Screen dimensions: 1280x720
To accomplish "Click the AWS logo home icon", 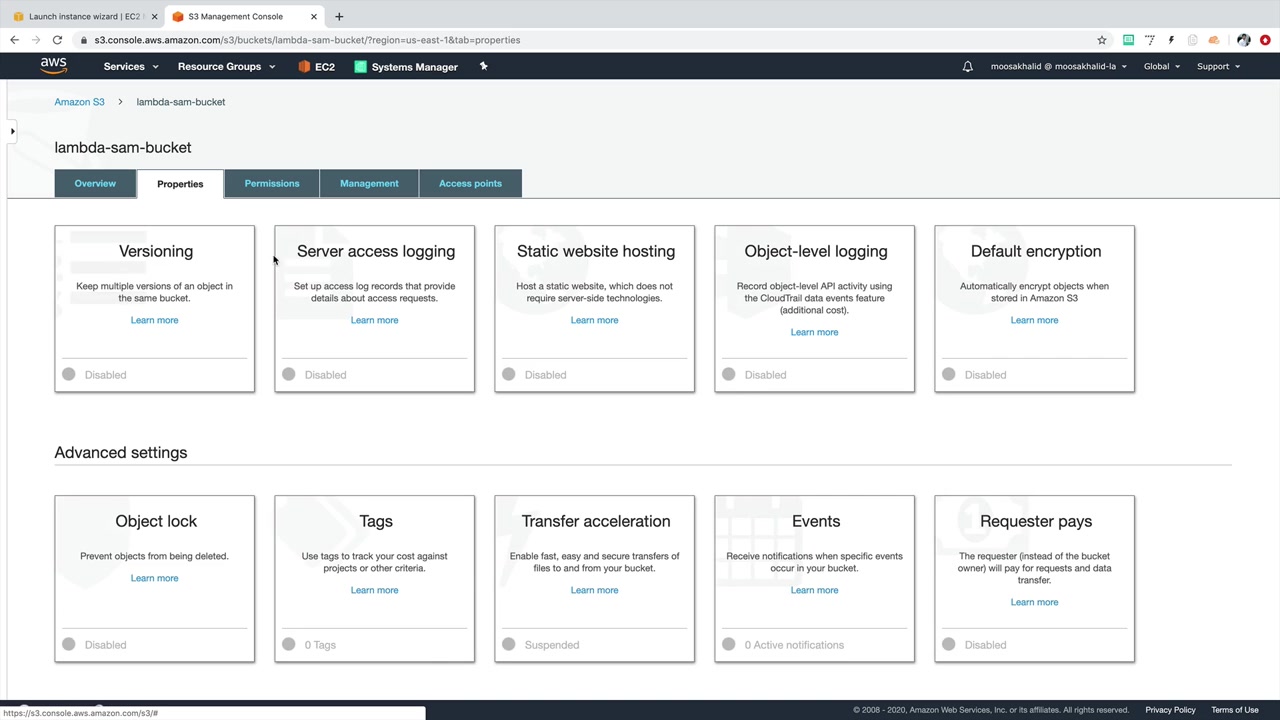I will tap(54, 66).
